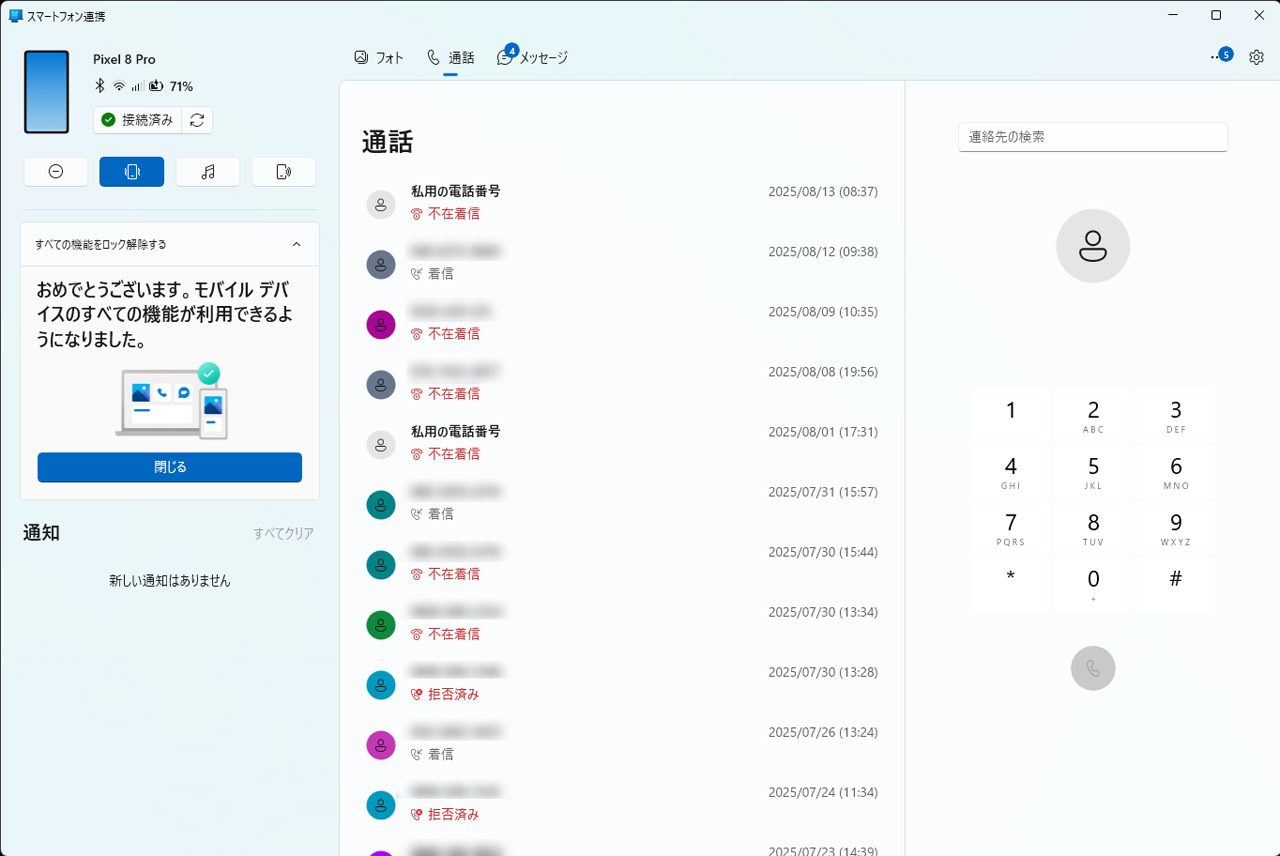Tap the 2 ABC keypad key

[x=1093, y=415]
